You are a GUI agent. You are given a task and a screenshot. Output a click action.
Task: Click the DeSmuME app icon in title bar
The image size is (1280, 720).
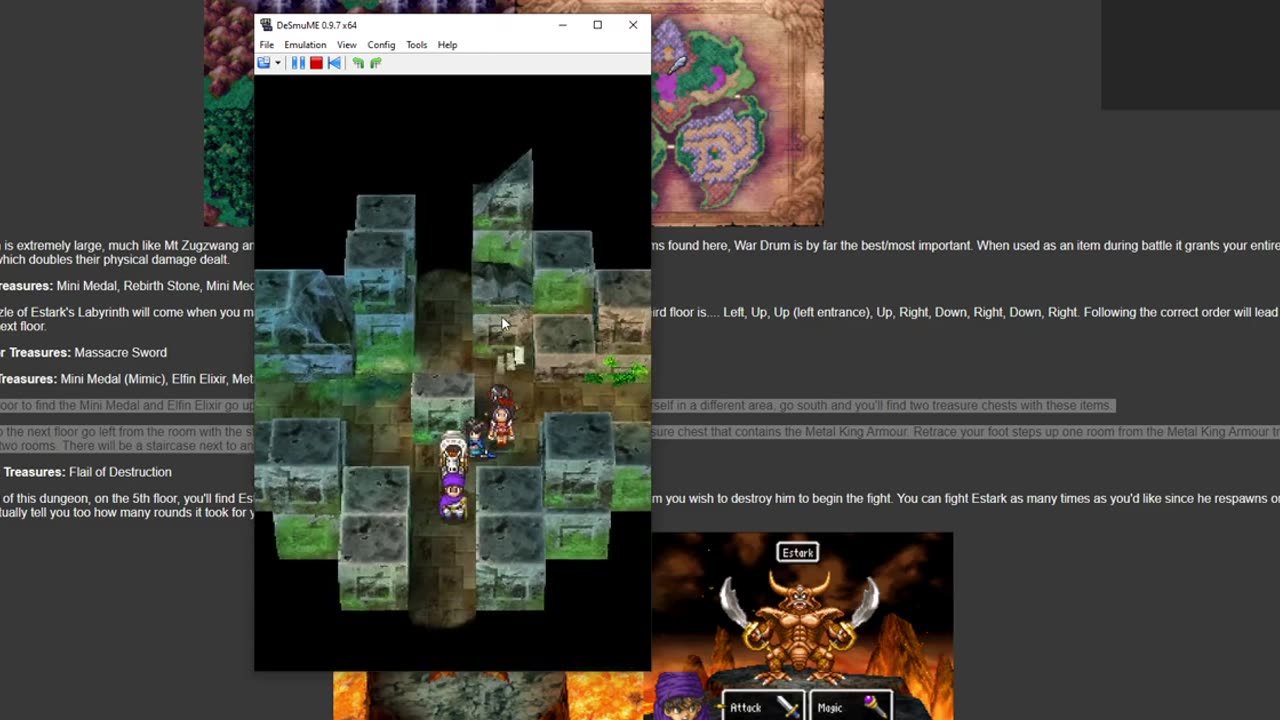[x=266, y=25]
